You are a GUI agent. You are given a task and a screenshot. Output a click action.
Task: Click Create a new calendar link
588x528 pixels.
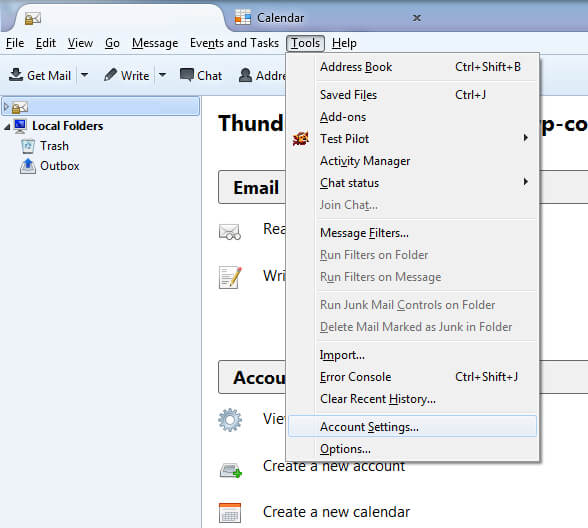(x=336, y=512)
